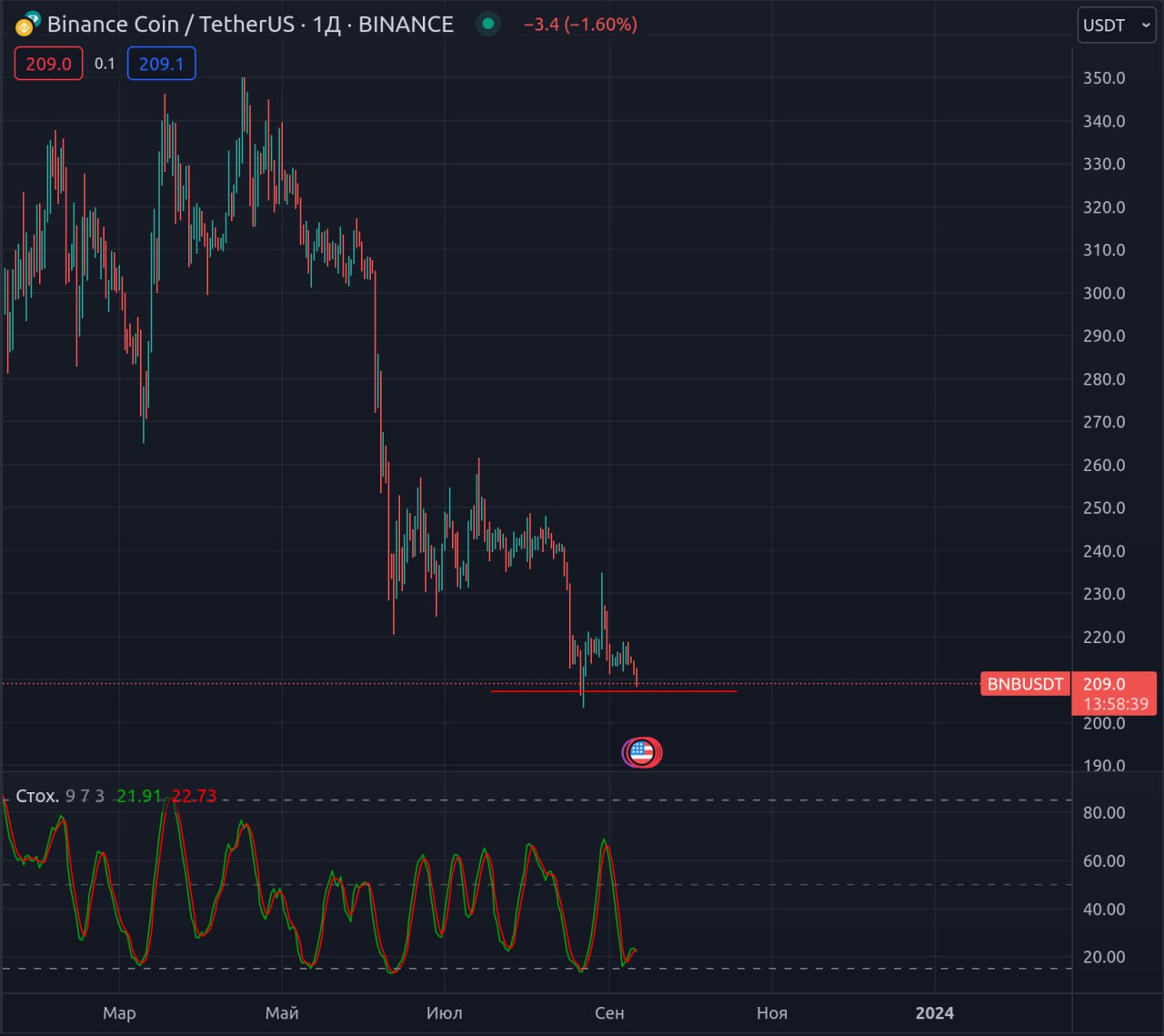The height and width of the screenshot is (1036, 1164).
Task: Click the 300.0 price scale label
Action: pos(1104,293)
